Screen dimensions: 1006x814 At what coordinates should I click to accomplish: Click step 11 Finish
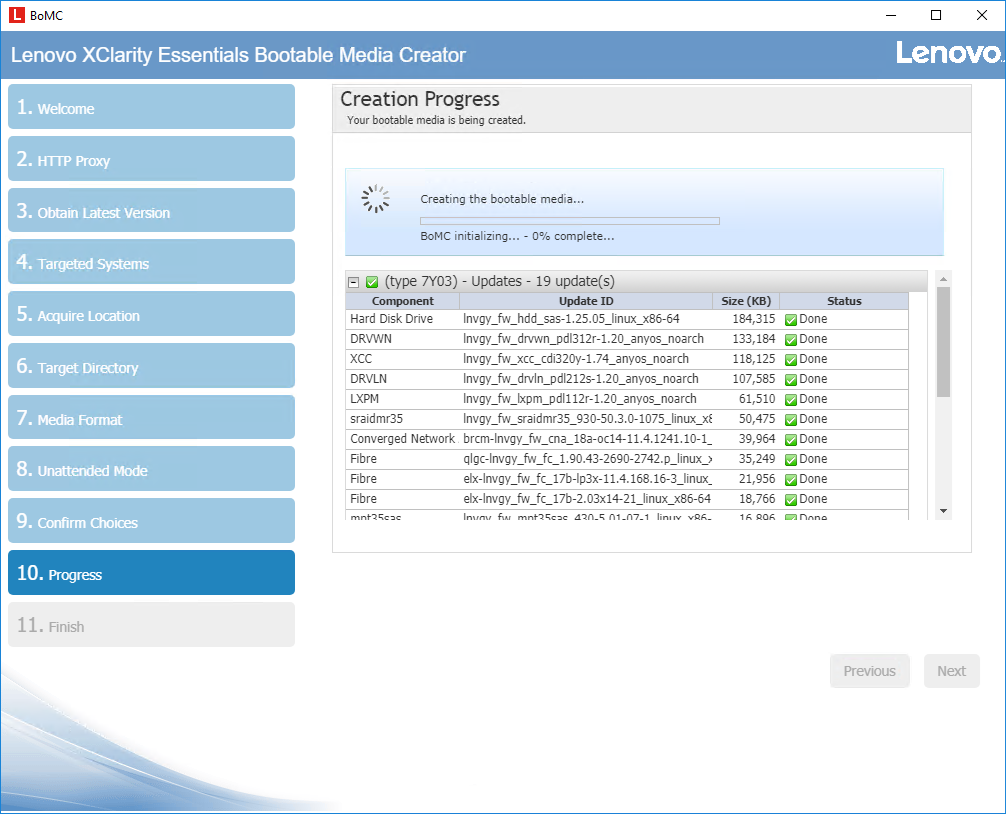pos(151,625)
